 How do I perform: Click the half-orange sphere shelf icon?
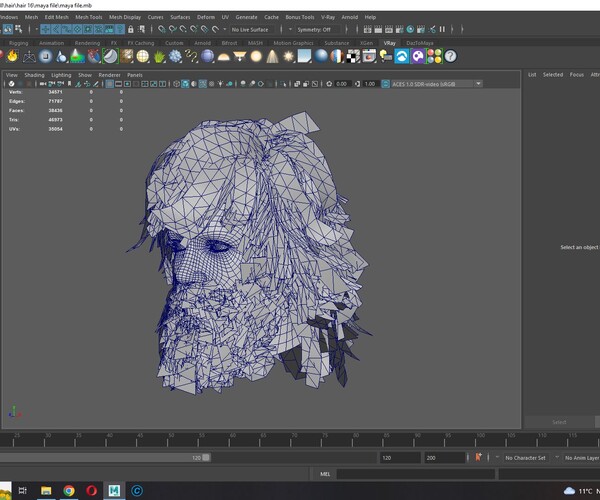tap(337, 56)
